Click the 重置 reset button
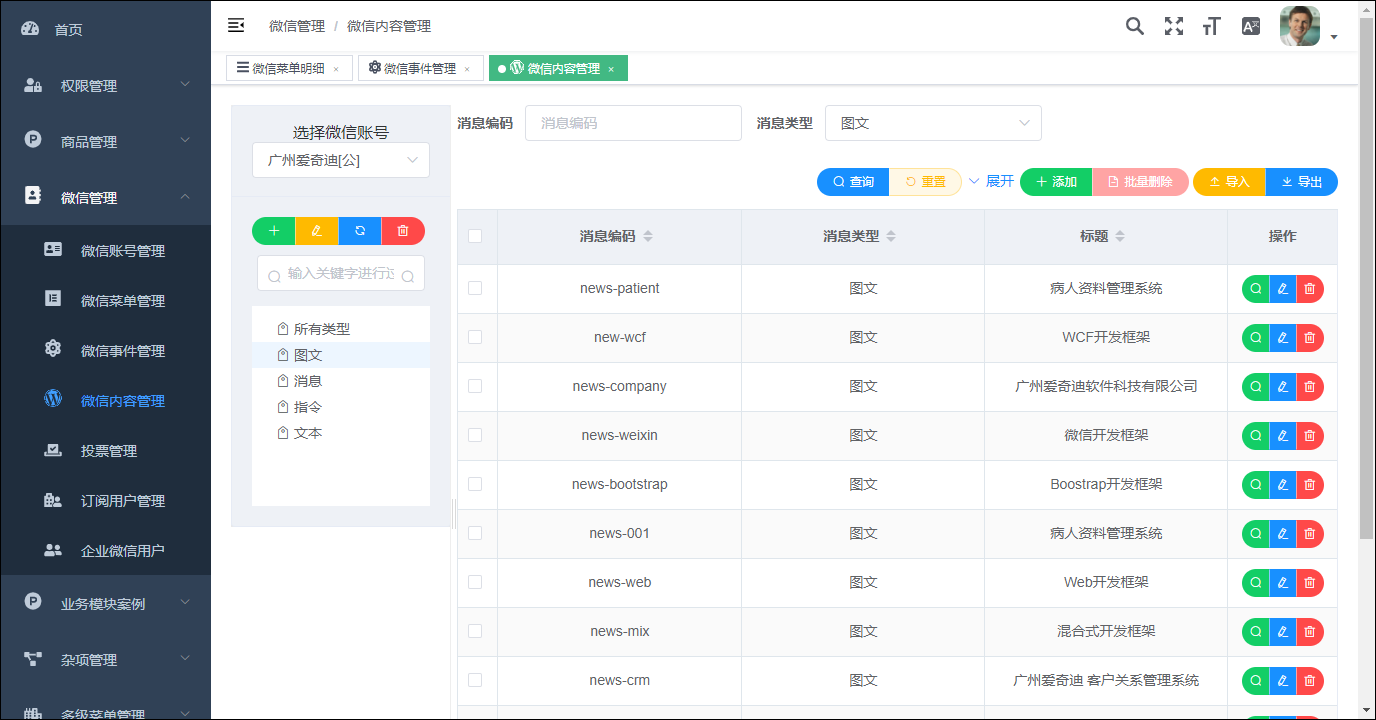1376x720 pixels. tap(925, 182)
